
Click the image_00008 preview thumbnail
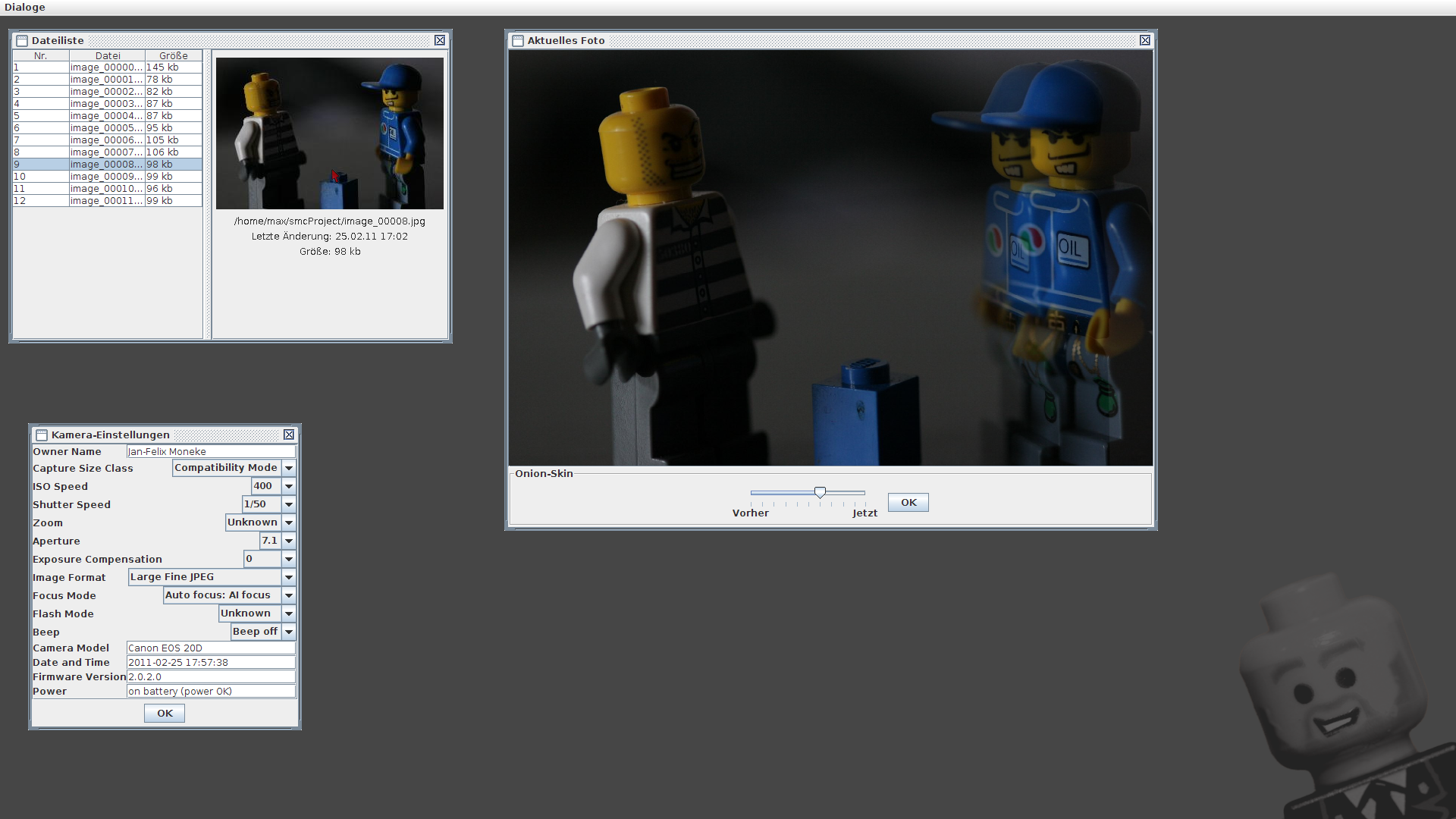329,133
